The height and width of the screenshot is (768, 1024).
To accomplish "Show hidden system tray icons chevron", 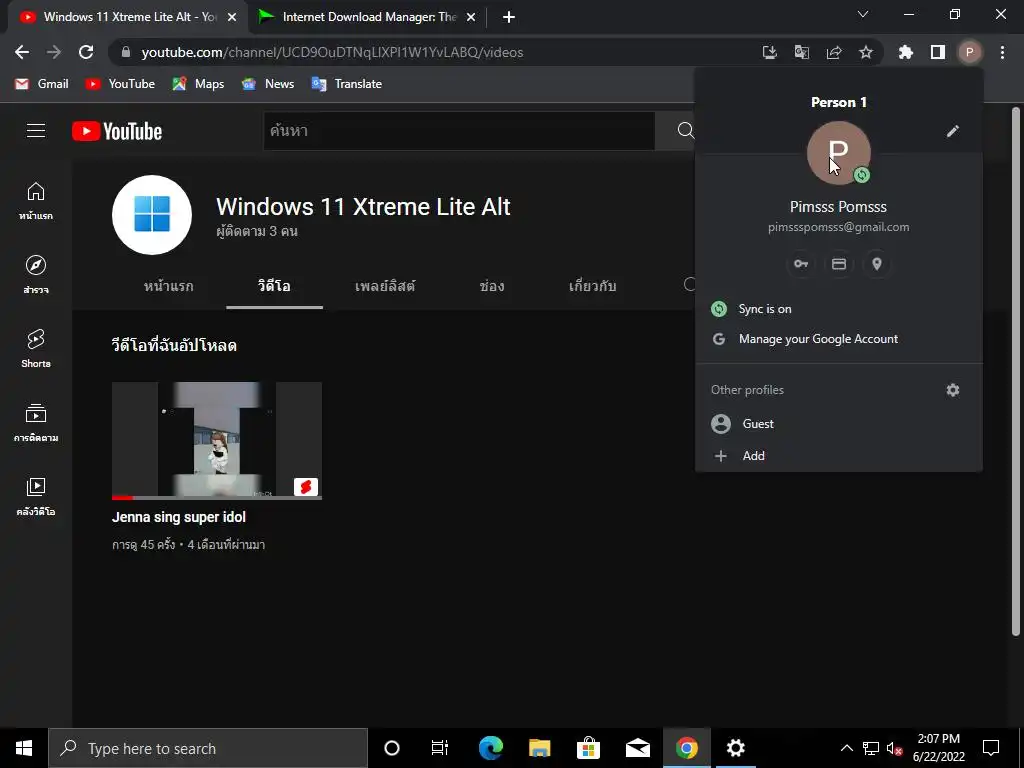I will point(846,748).
